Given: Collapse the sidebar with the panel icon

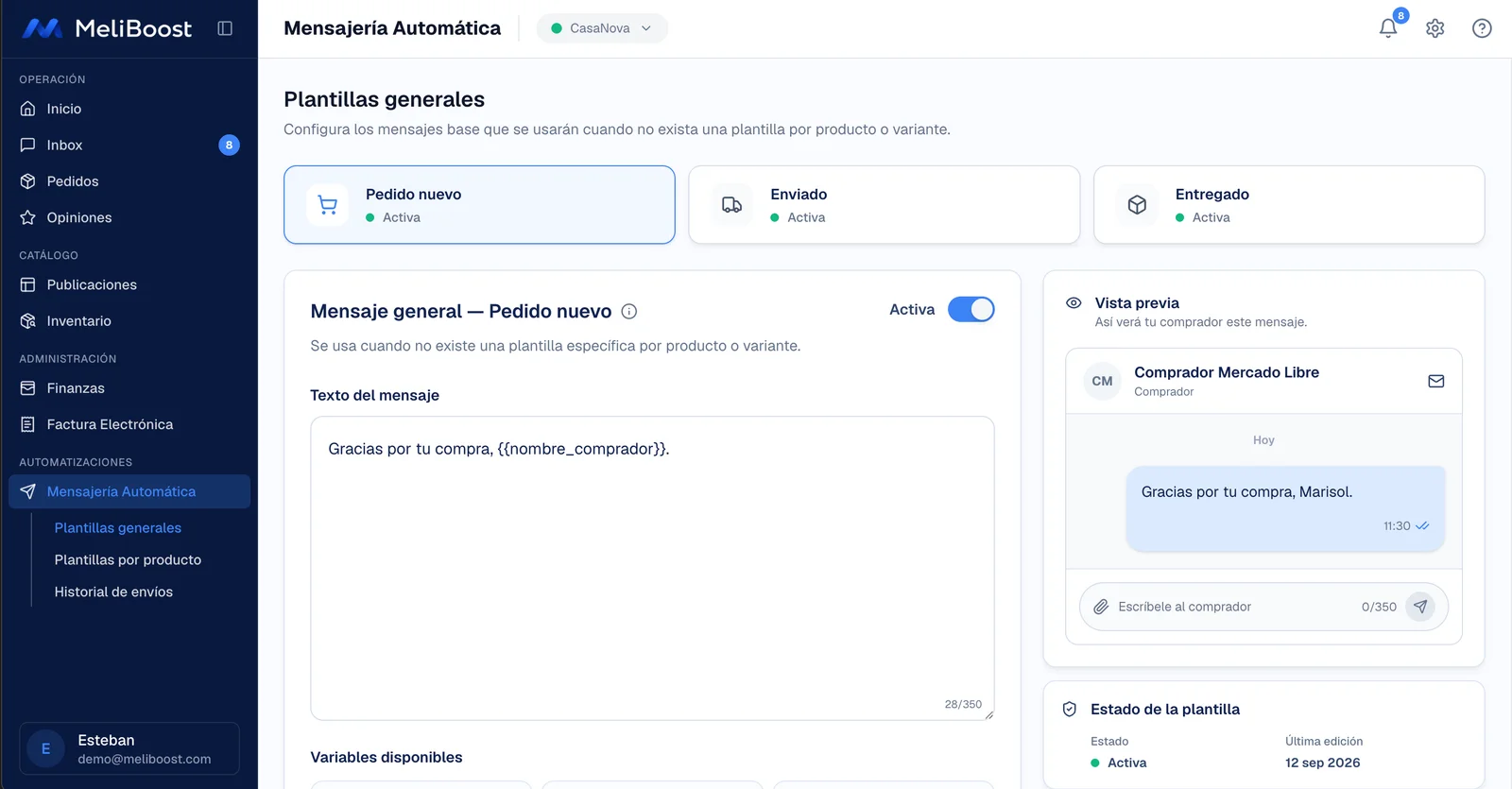Looking at the screenshot, I should (225, 28).
